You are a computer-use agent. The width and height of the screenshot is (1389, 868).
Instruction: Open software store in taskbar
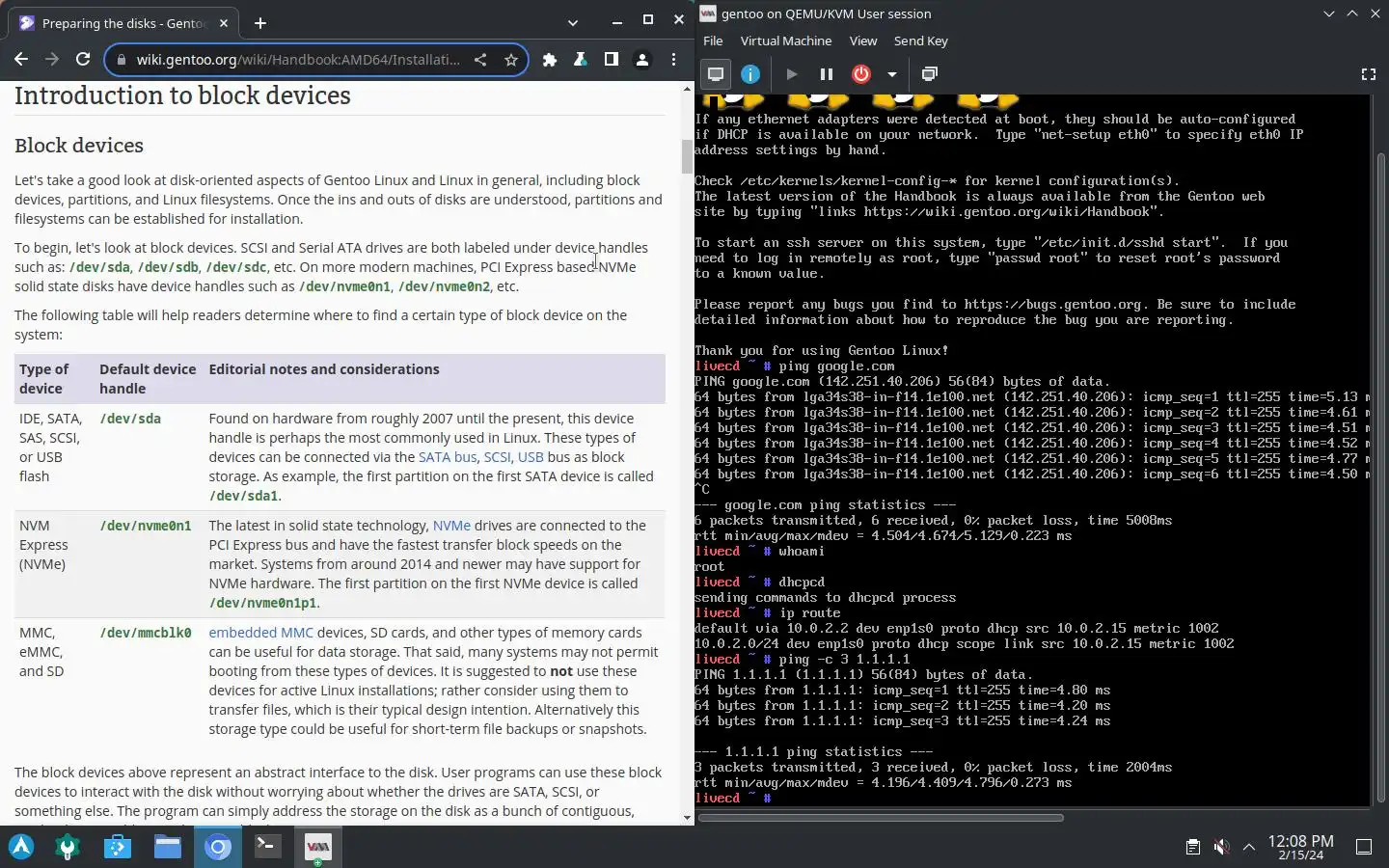118,847
